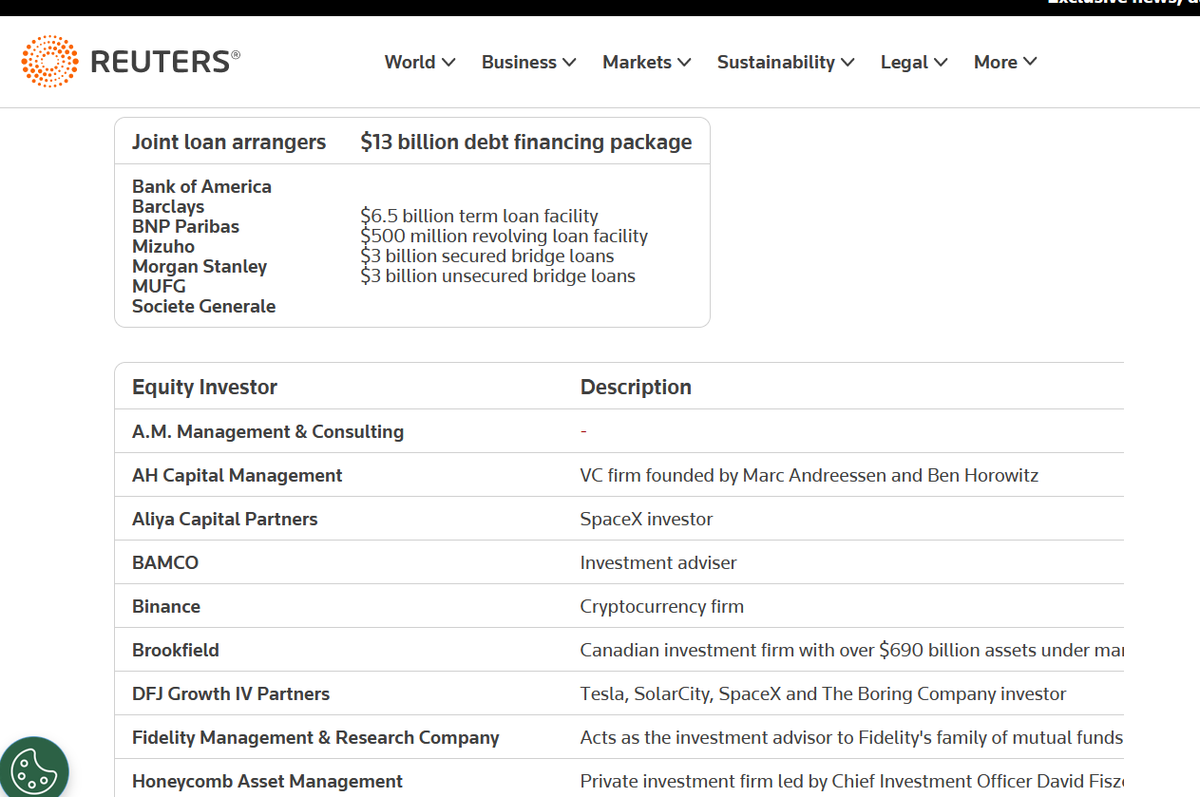Screen dimensions: 1200x797
Task: Click the Reuters logo
Action: pos(131,62)
